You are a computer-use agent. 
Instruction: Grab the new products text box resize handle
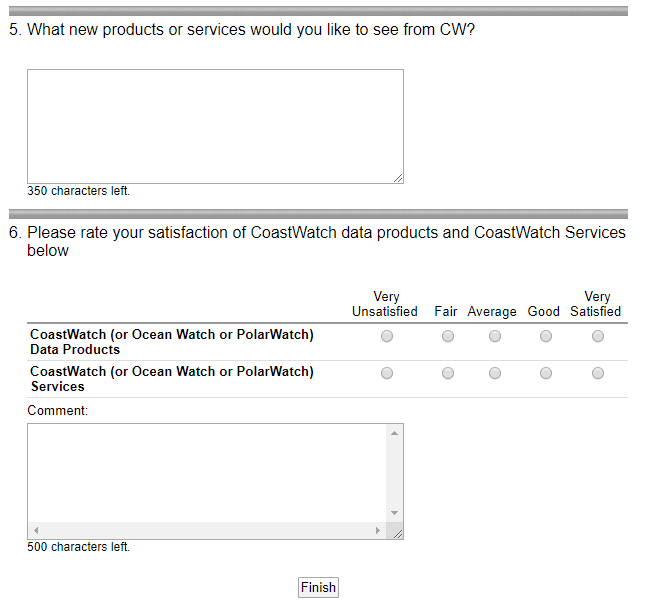point(398,178)
